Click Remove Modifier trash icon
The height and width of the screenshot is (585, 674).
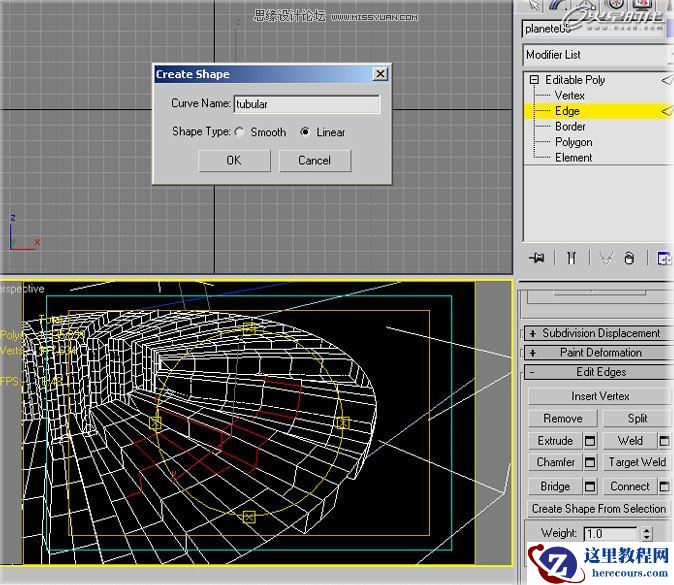point(629,258)
